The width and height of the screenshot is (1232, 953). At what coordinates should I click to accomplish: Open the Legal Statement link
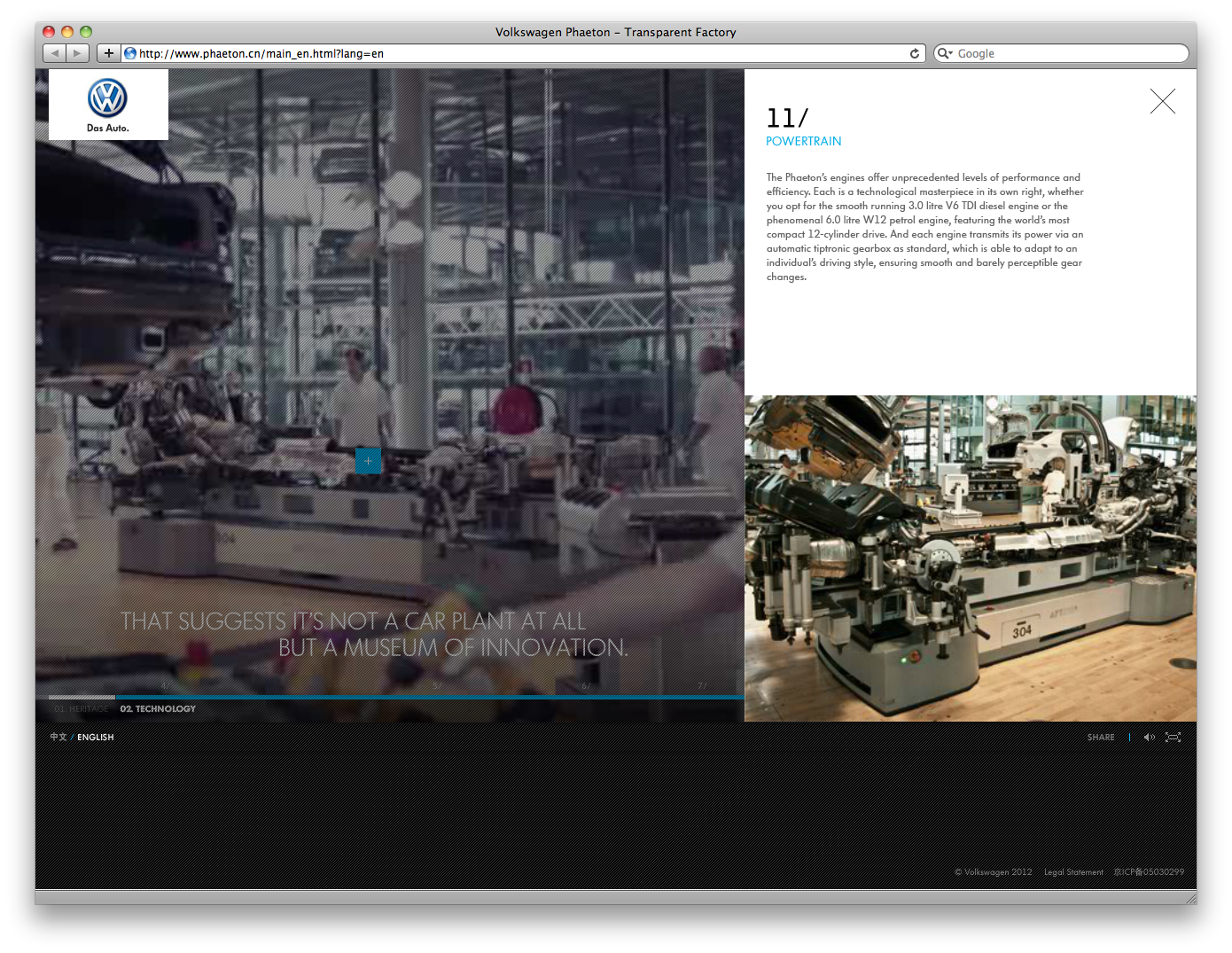click(x=1073, y=872)
